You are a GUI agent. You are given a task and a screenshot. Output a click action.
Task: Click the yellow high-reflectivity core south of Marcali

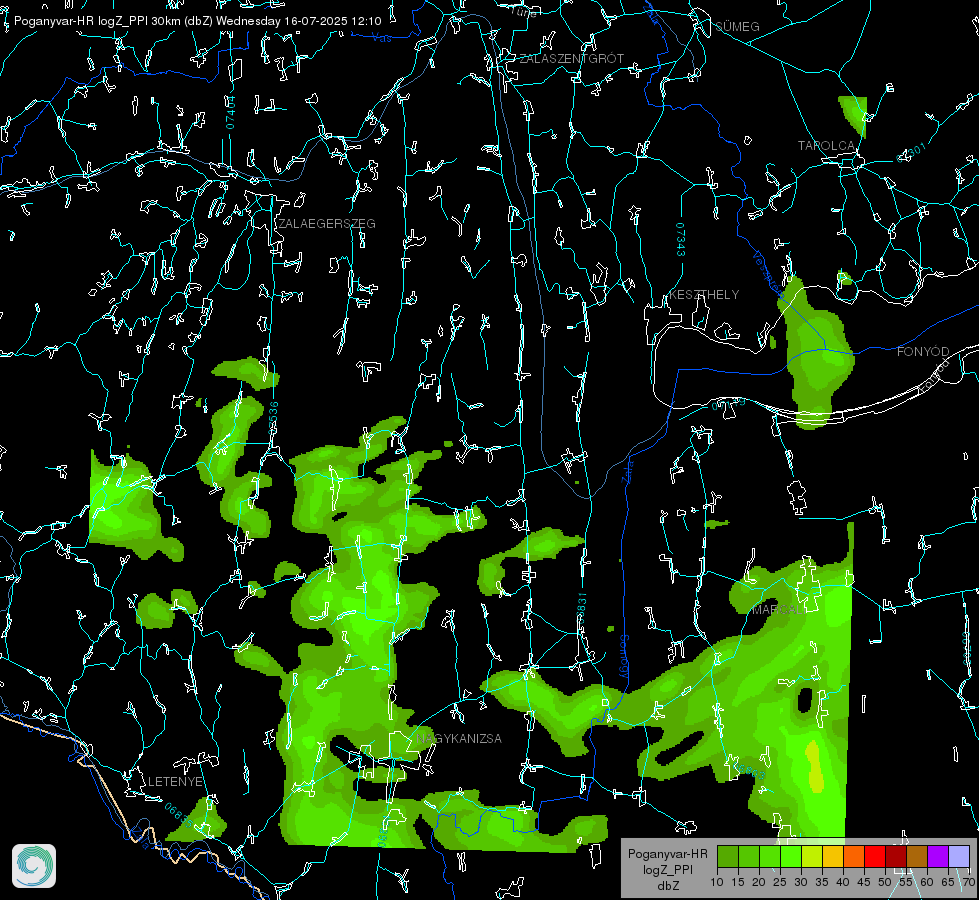(x=814, y=766)
